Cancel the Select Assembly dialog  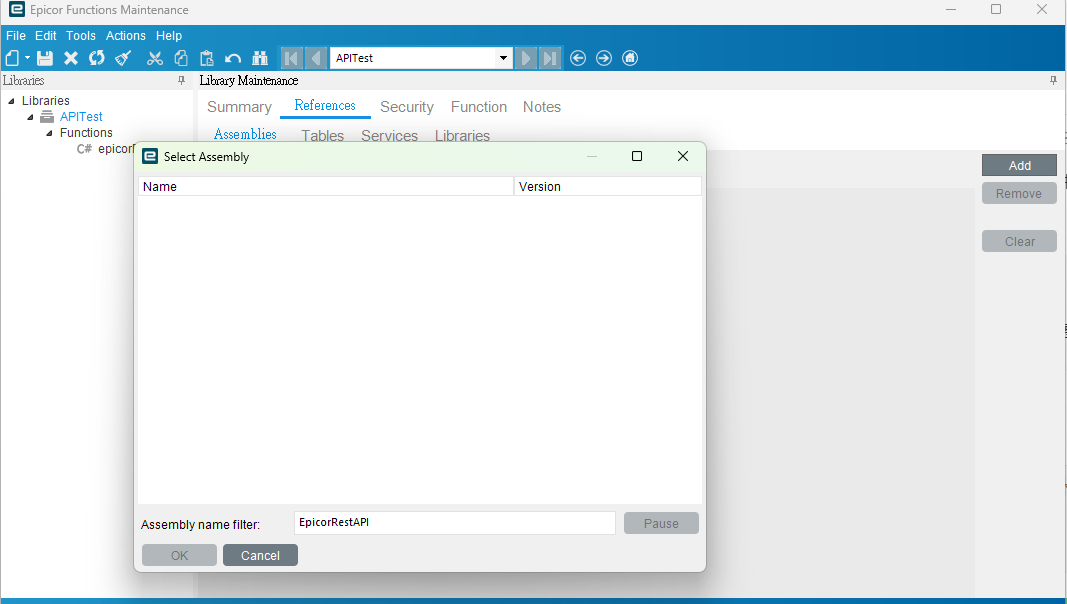click(x=260, y=555)
